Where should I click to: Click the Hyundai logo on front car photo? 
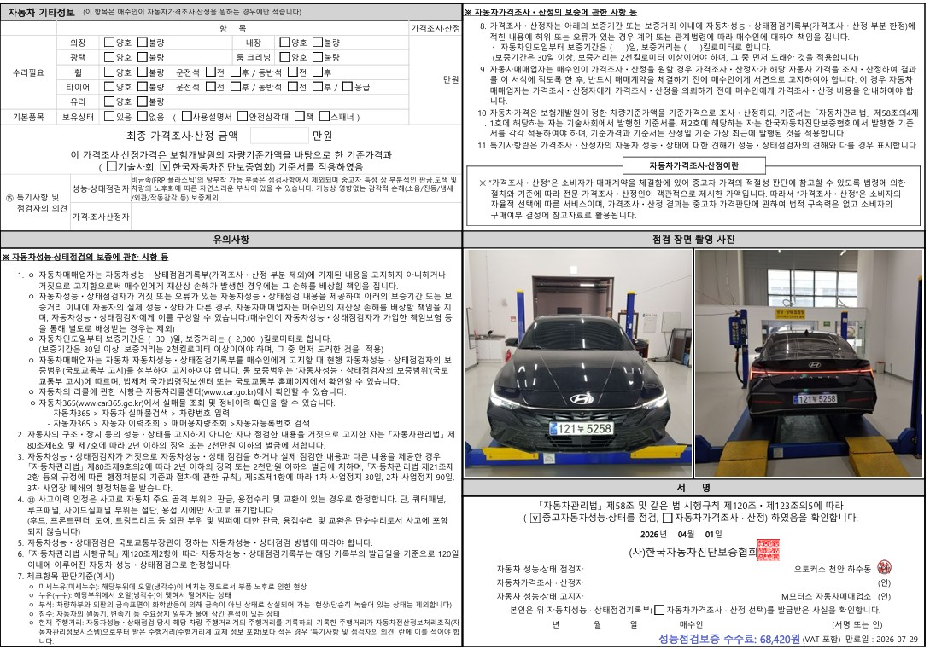click(x=581, y=399)
